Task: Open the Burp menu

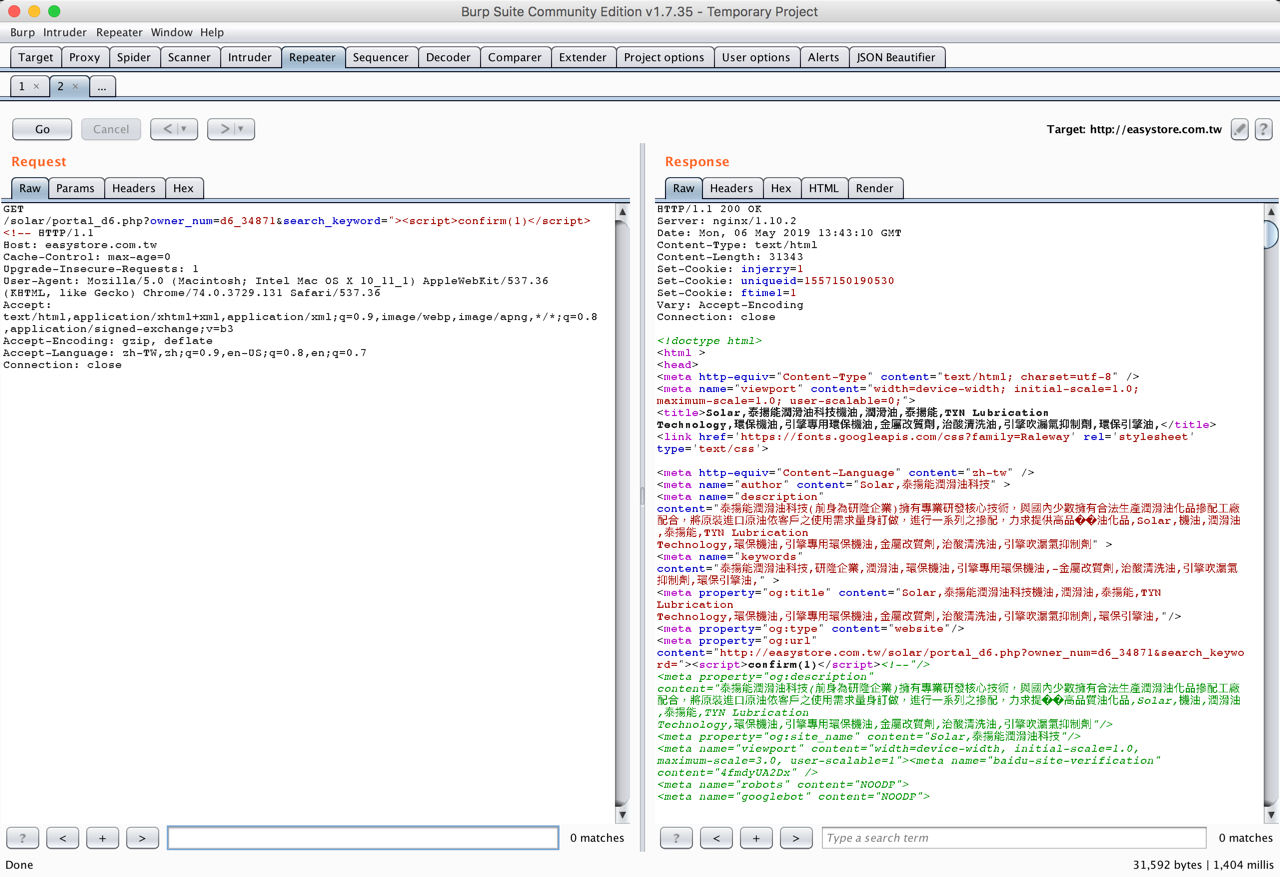Action: click(x=22, y=32)
